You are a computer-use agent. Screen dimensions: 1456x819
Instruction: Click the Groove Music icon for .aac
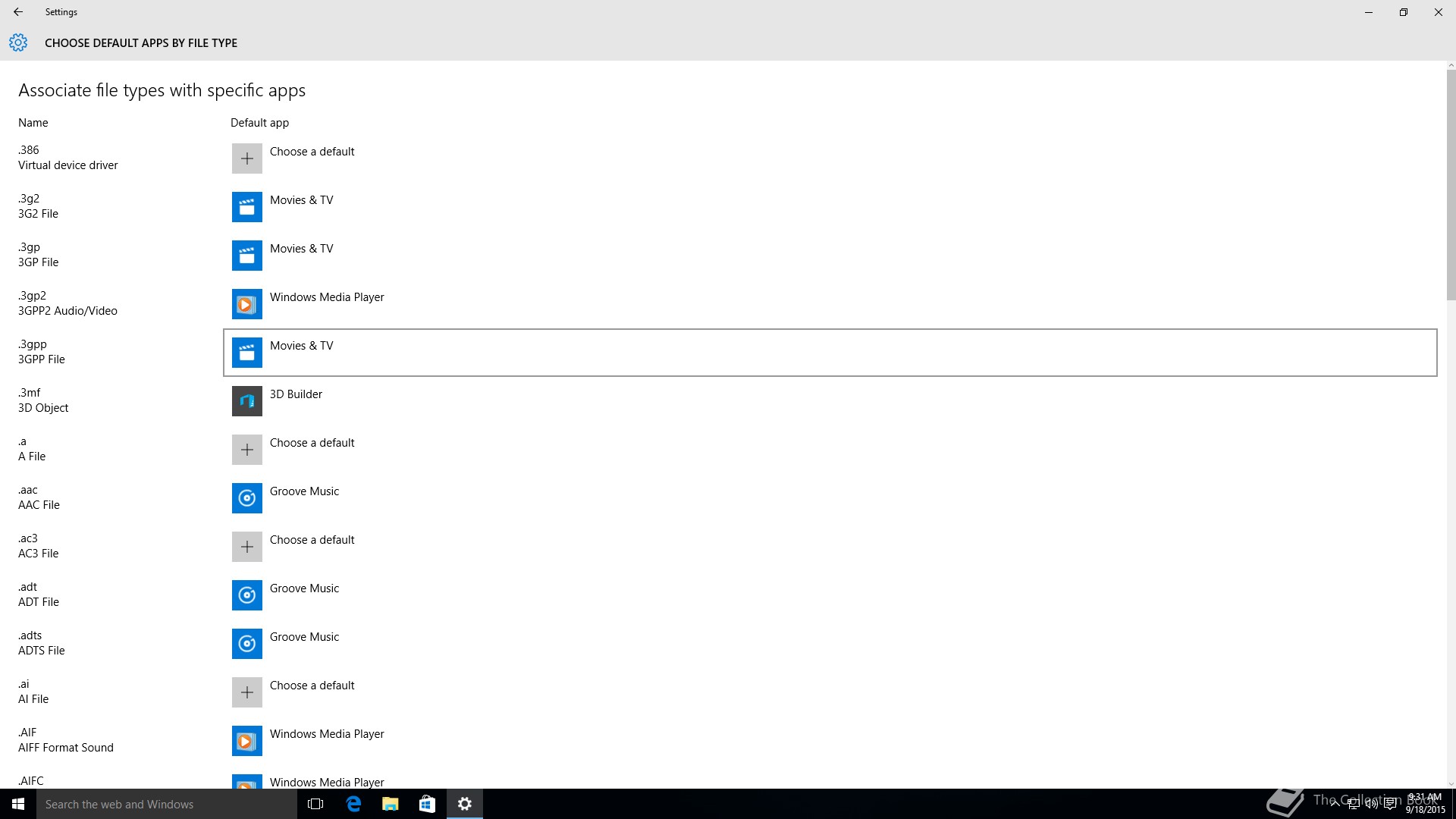(x=246, y=498)
